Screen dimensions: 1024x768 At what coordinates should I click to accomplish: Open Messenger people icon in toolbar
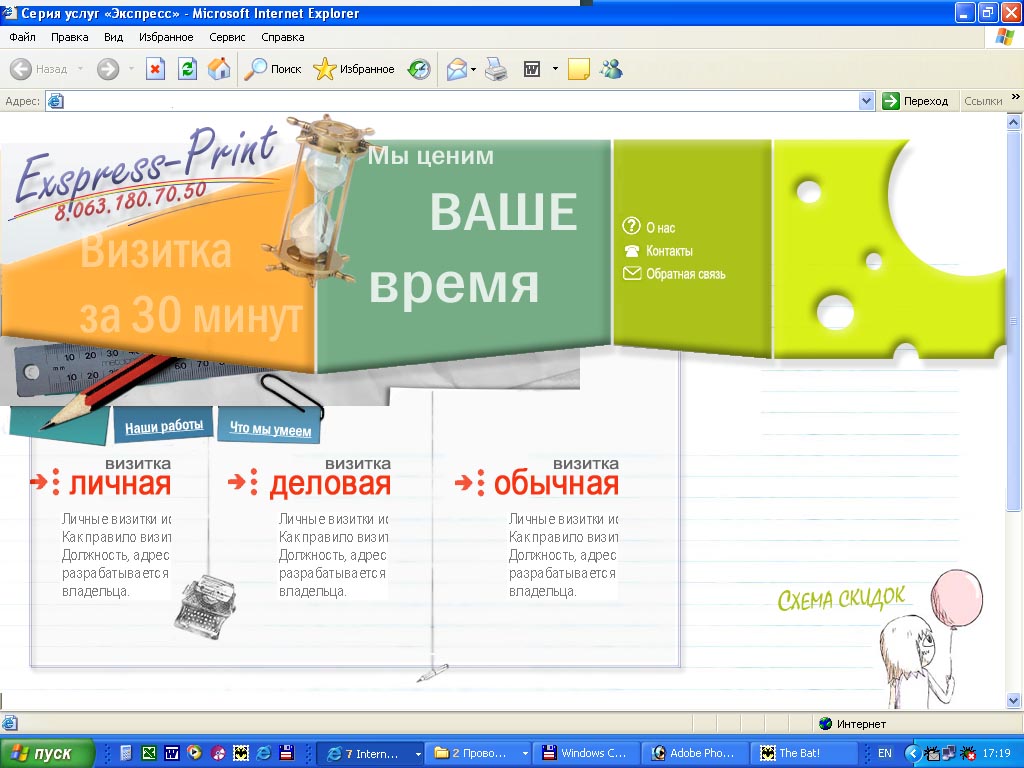(x=611, y=69)
